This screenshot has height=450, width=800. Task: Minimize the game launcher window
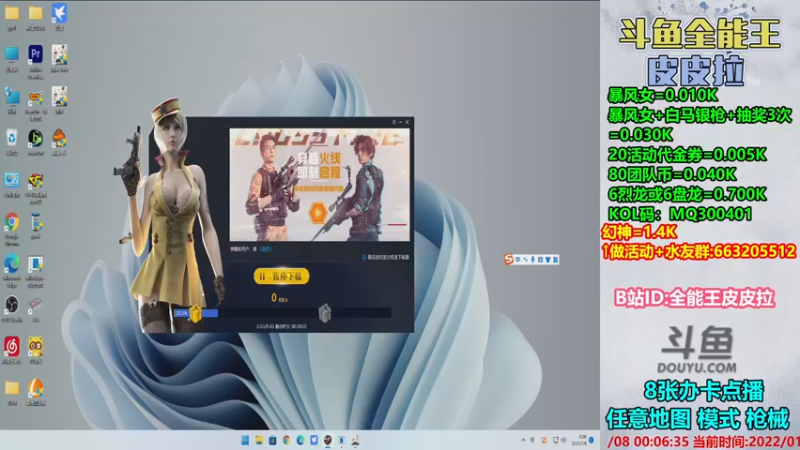(401, 122)
